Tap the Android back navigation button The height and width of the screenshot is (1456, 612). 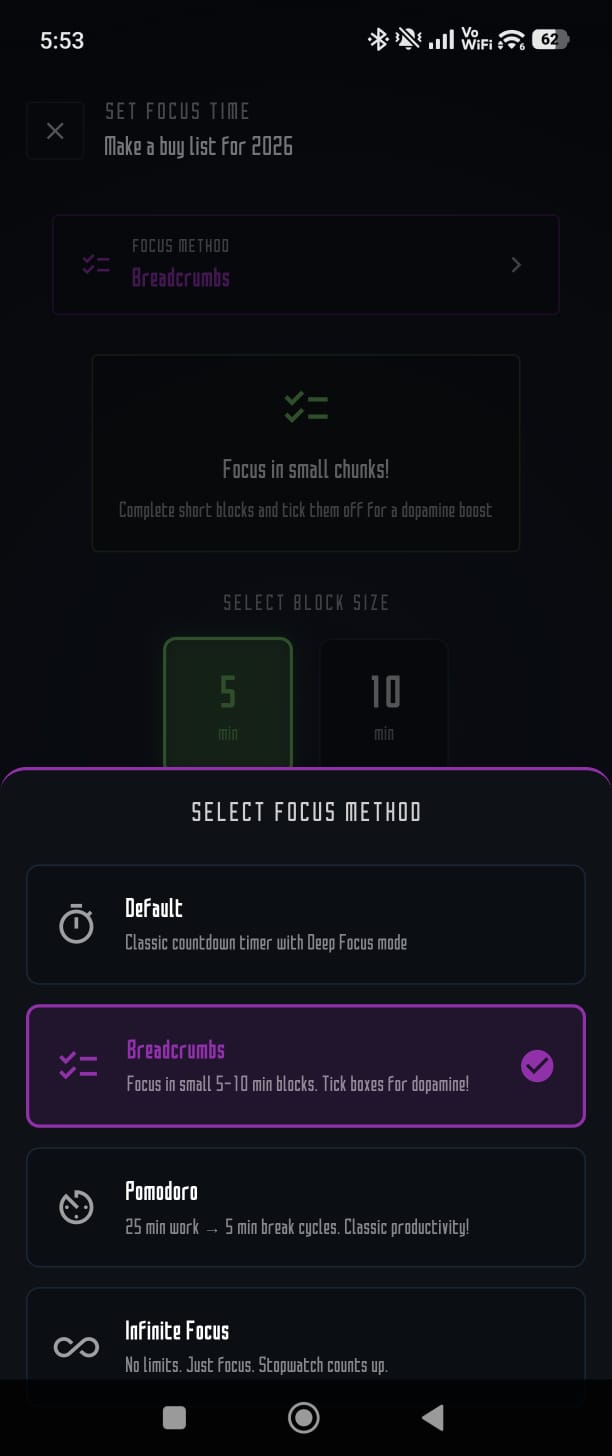432,1417
